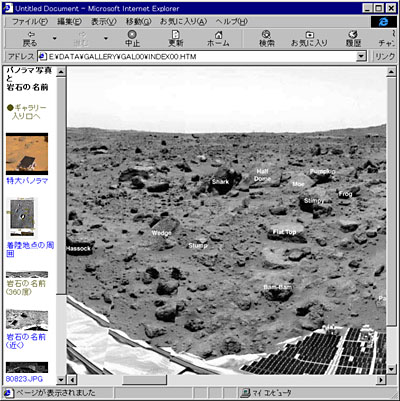Follow the 特大パノラマ link
Viewport: 400px width, 401px height.
(x=27, y=181)
